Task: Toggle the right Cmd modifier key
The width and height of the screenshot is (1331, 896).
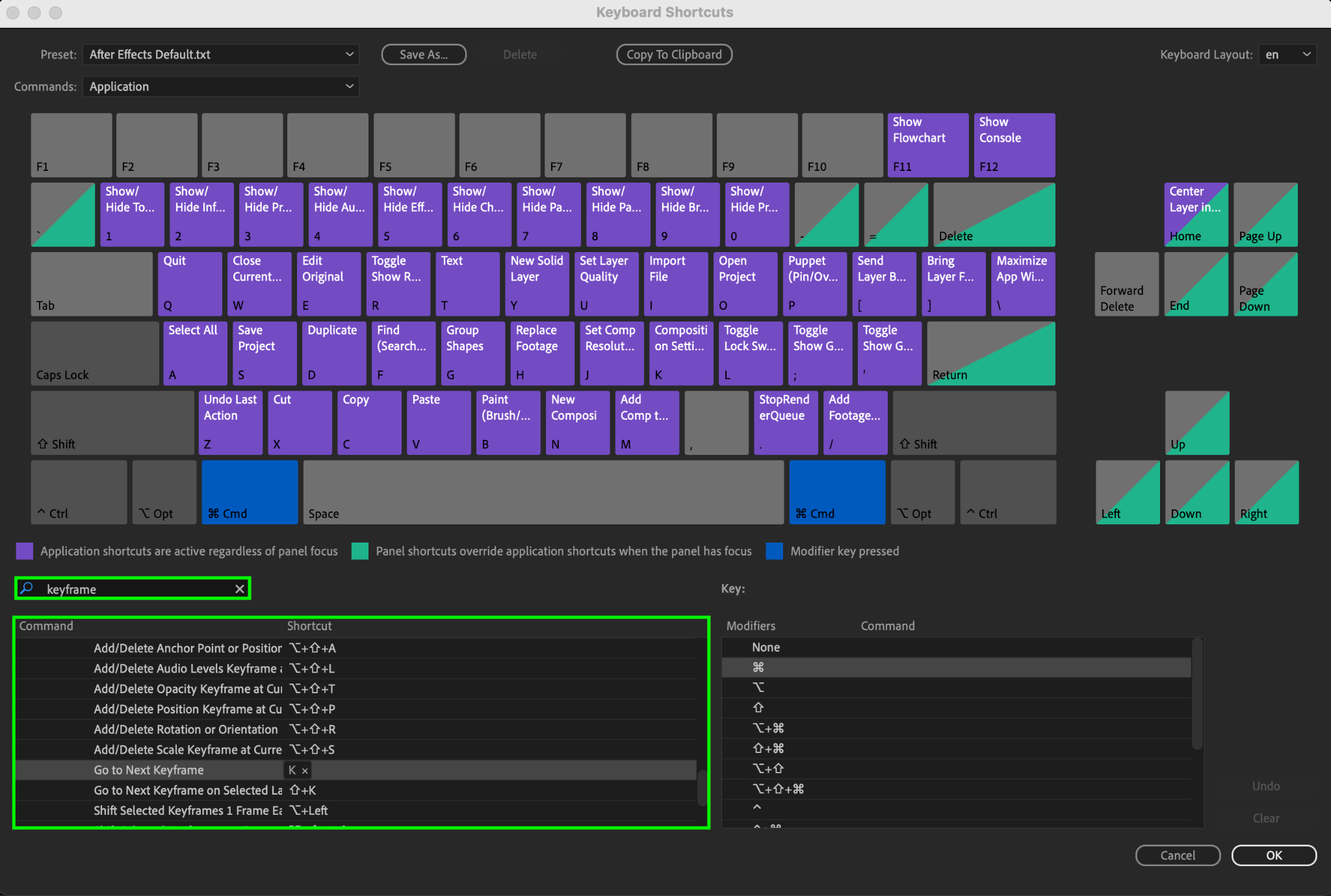Action: pos(837,492)
